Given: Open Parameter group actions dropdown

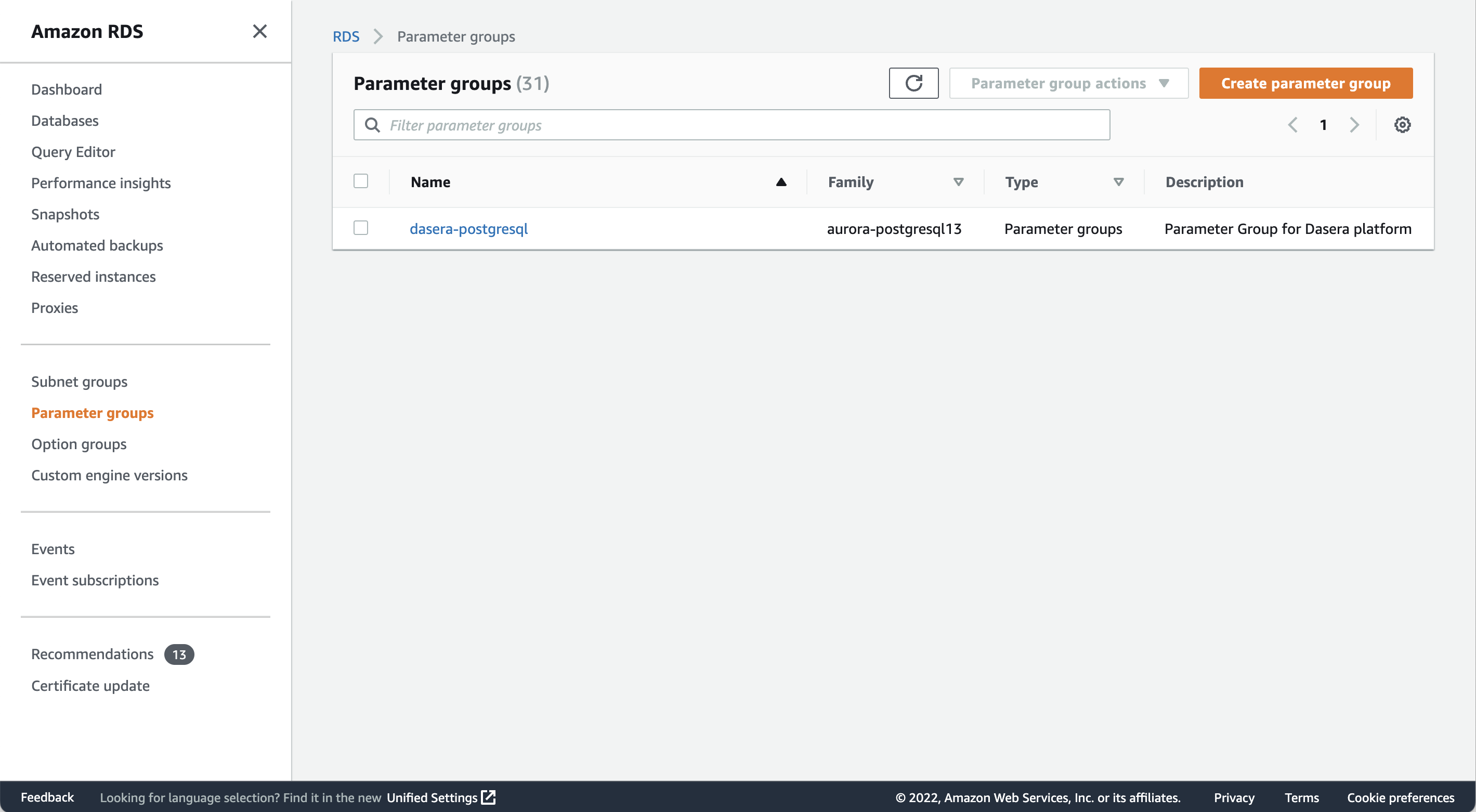Looking at the screenshot, I should click(1068, 83).
